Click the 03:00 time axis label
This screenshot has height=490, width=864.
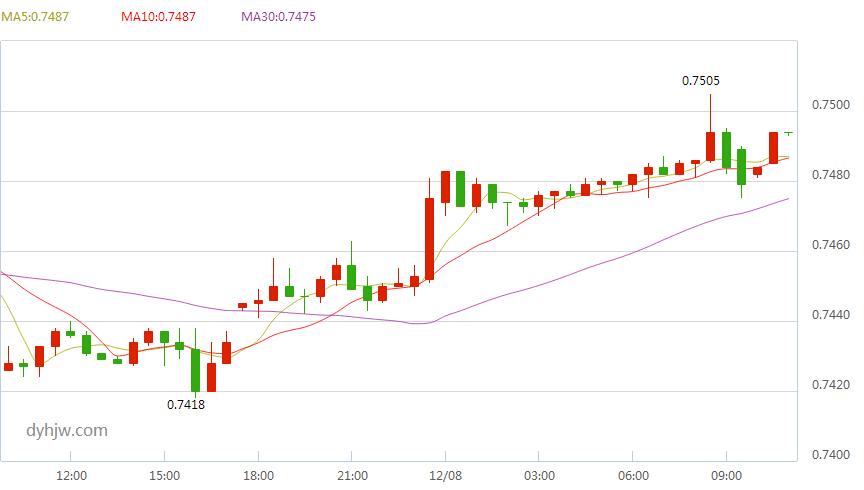click(539, 475)
